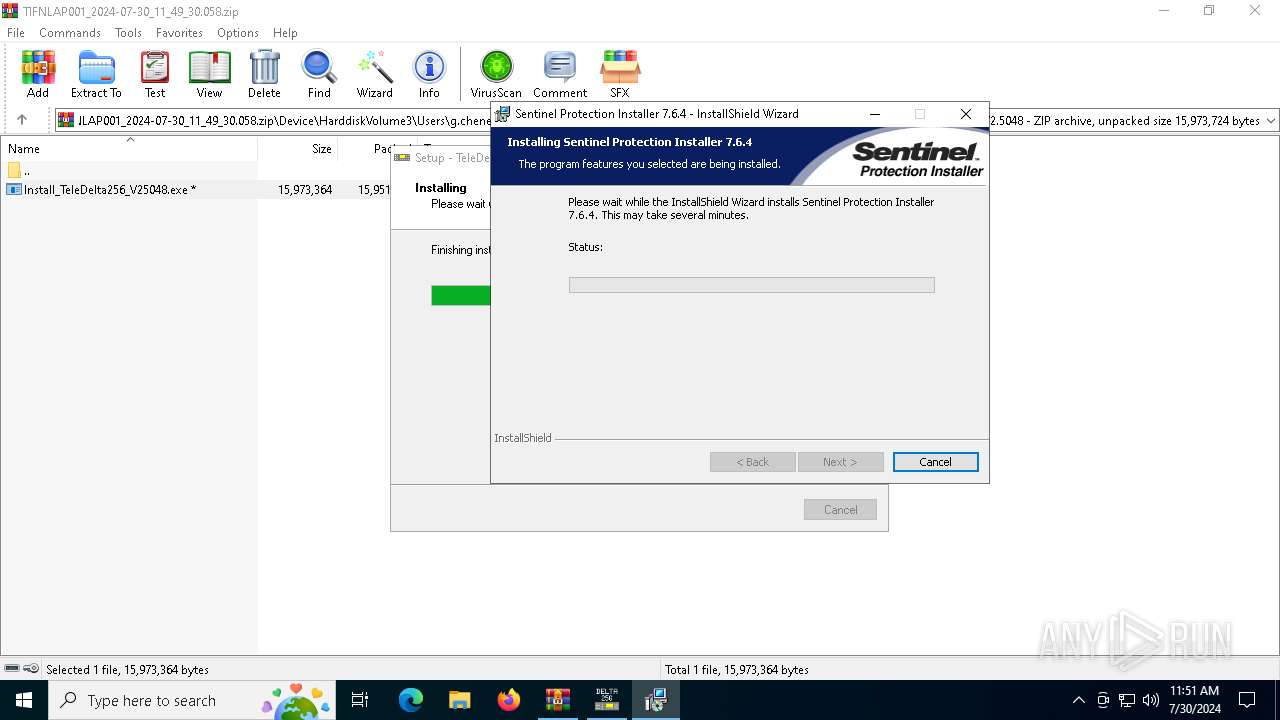Open the Tools menu
The width and height of the screenshot is (1280, 720).
tap(128, 33)
